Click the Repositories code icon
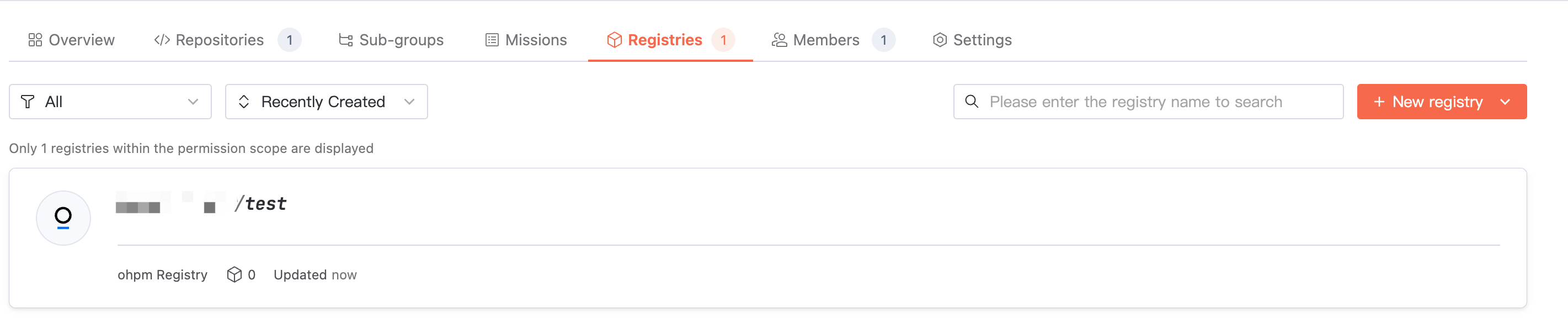This screenshot has height=328, width=1568. tap(162, 40)
